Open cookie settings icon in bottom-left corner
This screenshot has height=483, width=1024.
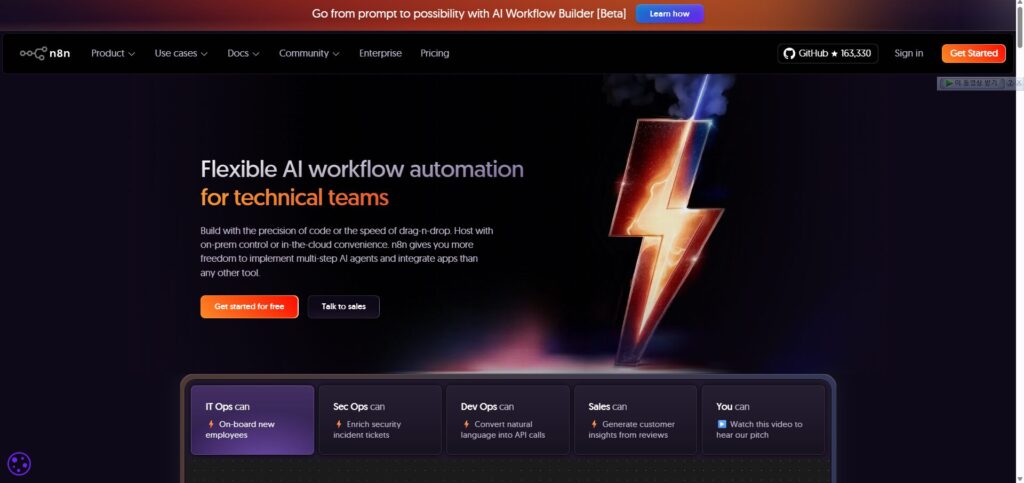[x=19, y=463]
